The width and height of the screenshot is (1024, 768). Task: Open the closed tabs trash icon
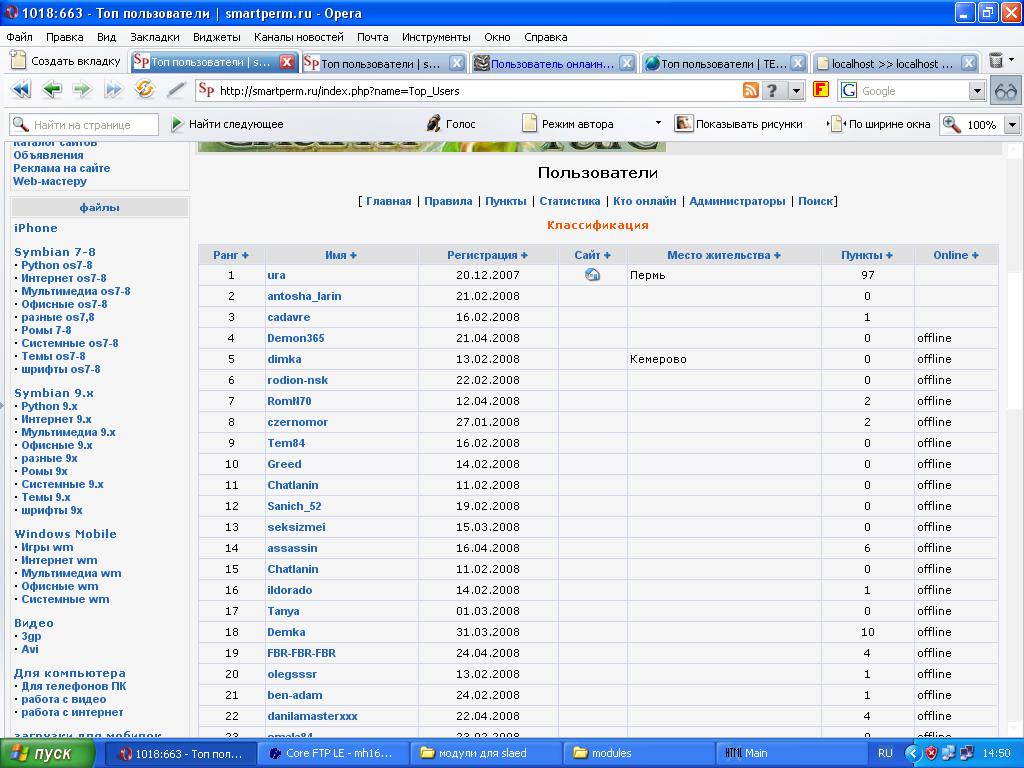[x=997, y=62]
